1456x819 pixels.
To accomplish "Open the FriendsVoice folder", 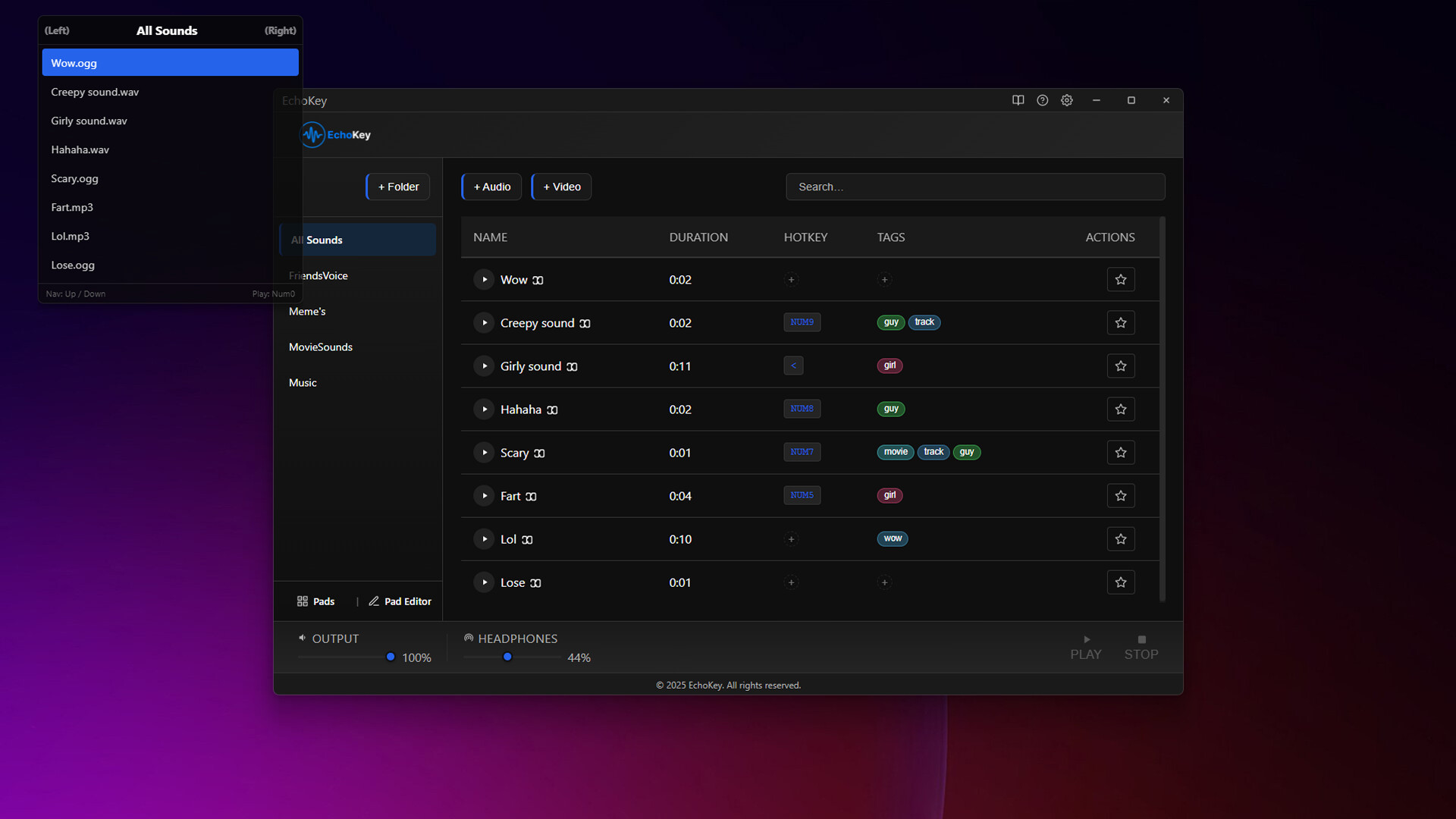I will click(x=358, y=275).
